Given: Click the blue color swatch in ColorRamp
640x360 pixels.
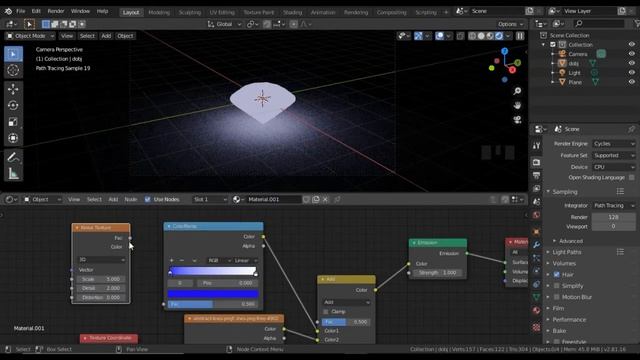Looking at the screenshot, I should (x=213, y=294).
